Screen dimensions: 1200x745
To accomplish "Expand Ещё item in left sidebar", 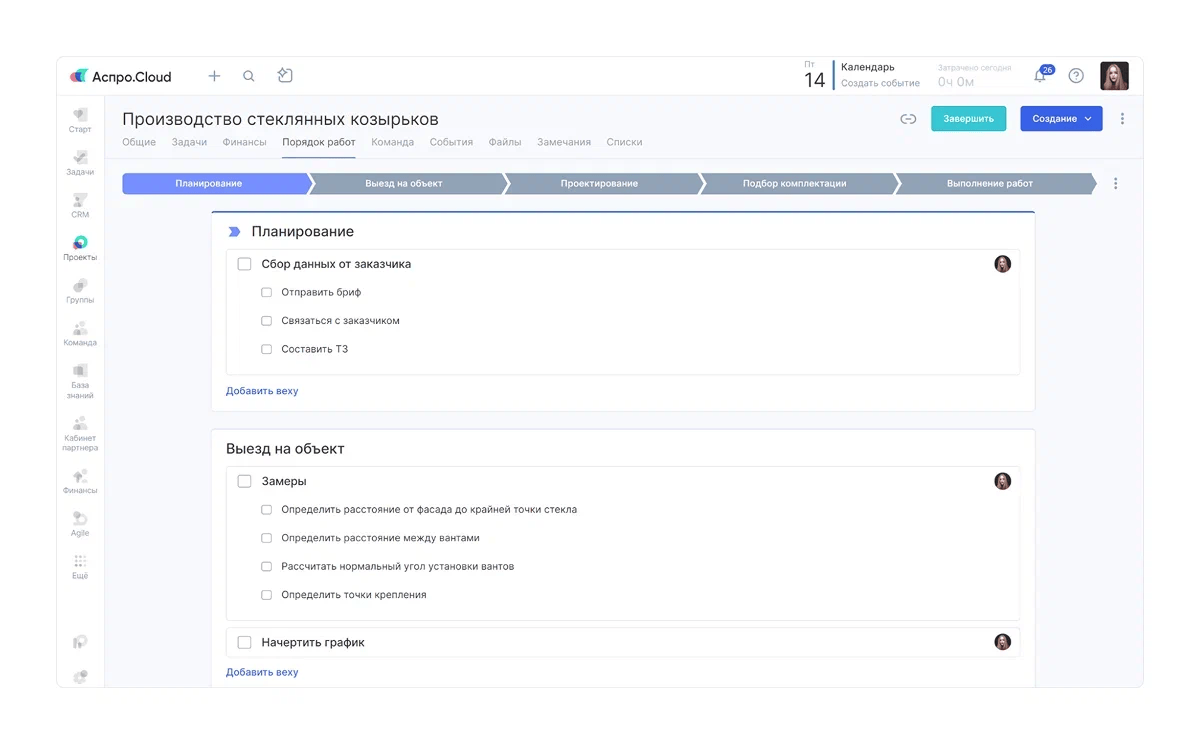I will click(80, 566).
